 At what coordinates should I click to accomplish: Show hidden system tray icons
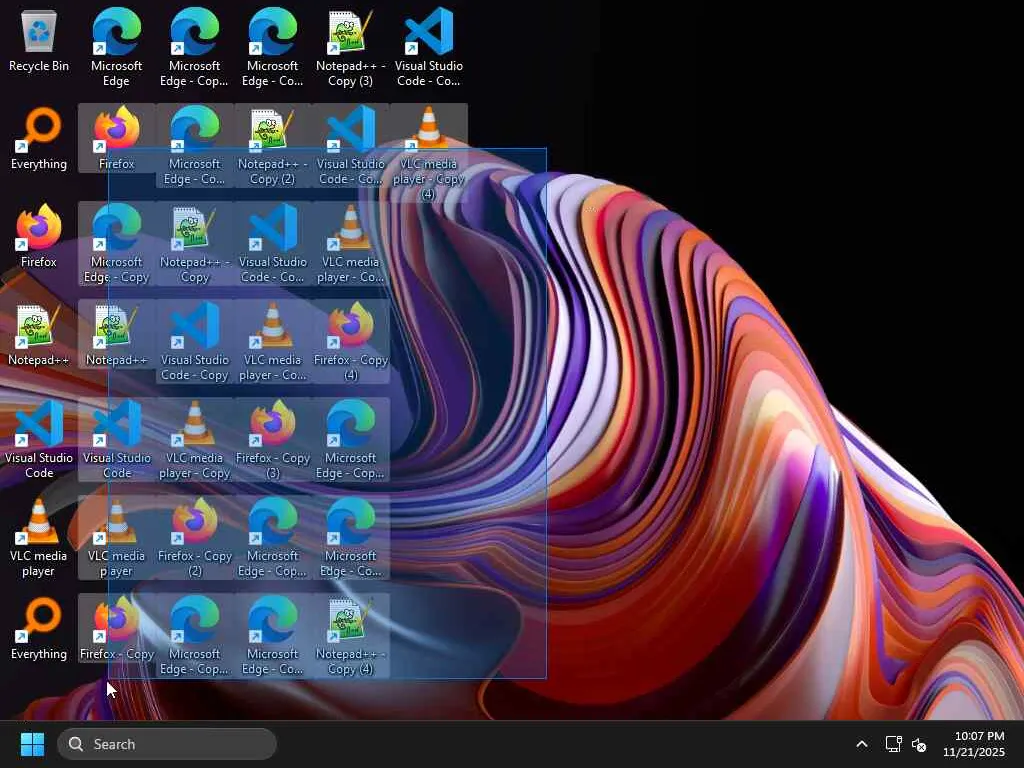click(862, 744)
